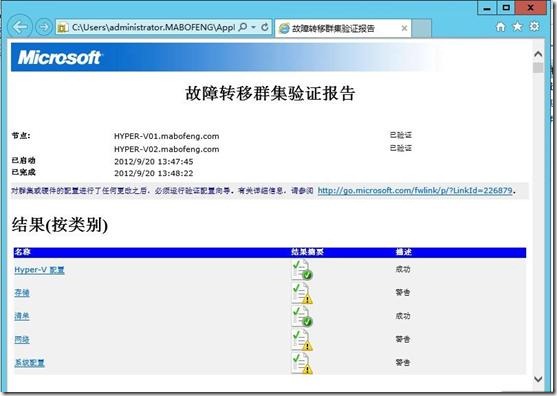The width and height of the screenshot is (557, 396).
Task: Close the 故障转移群集验证报告 tab
Action: click(x=404, y=28)
